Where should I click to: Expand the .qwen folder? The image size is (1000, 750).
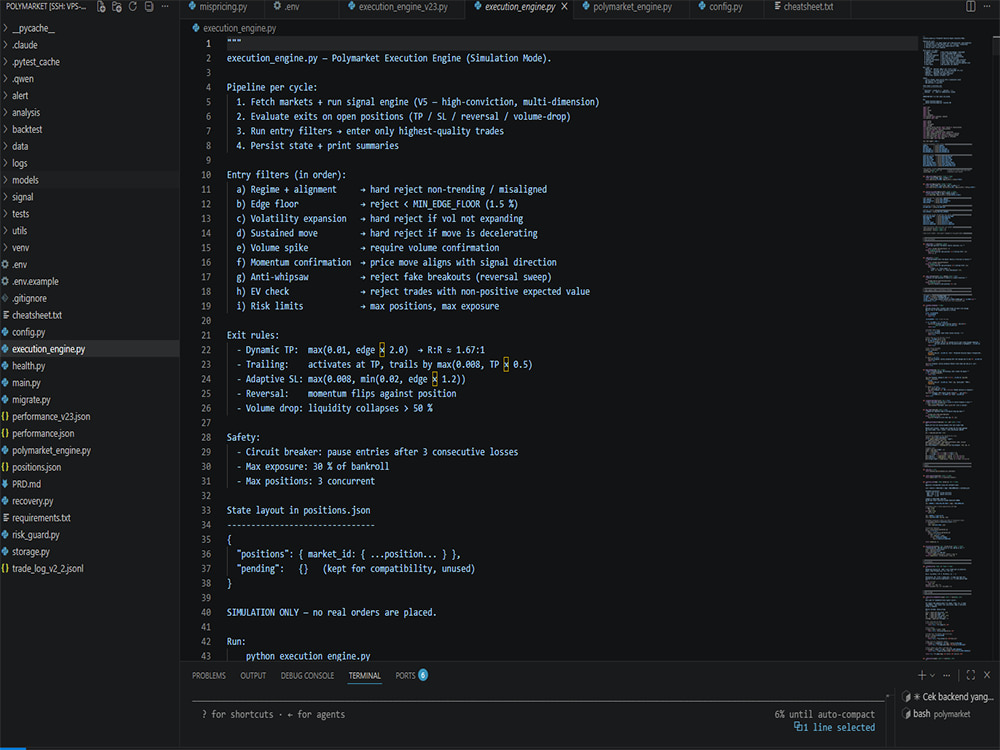click(90, 79)
